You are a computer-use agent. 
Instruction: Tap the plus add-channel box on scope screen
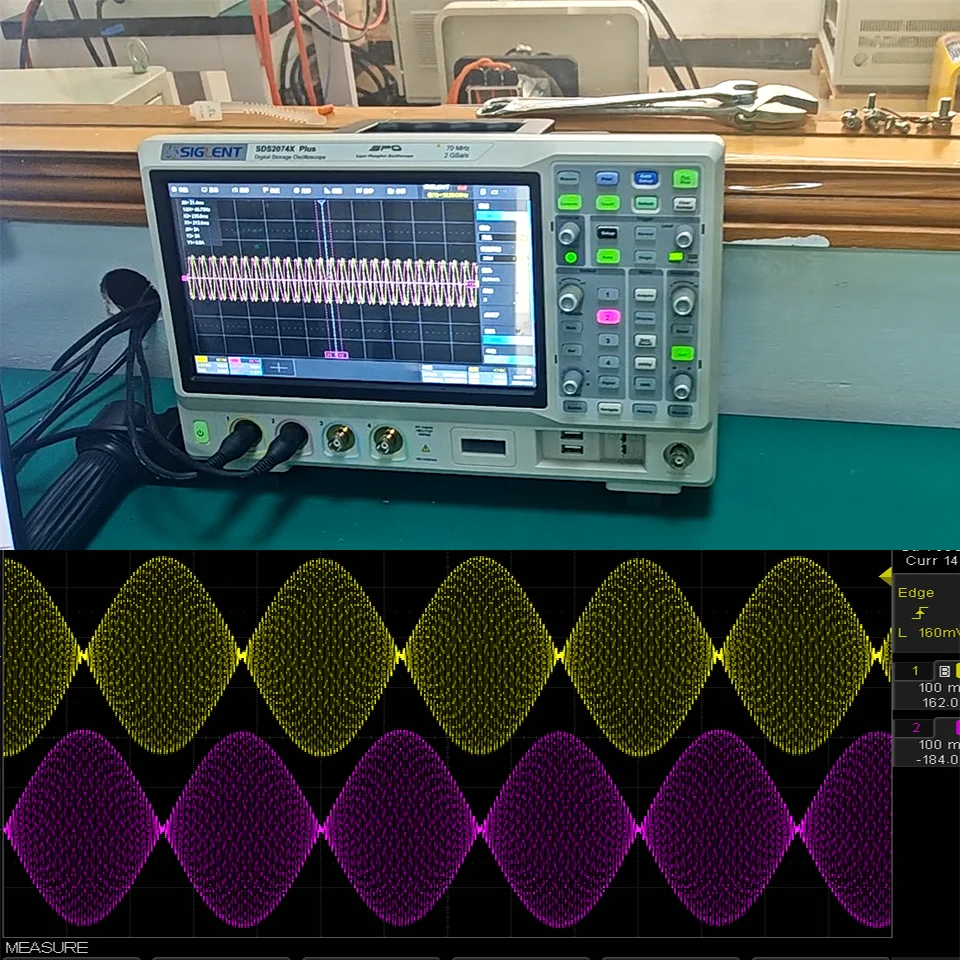tap(279, 367)
